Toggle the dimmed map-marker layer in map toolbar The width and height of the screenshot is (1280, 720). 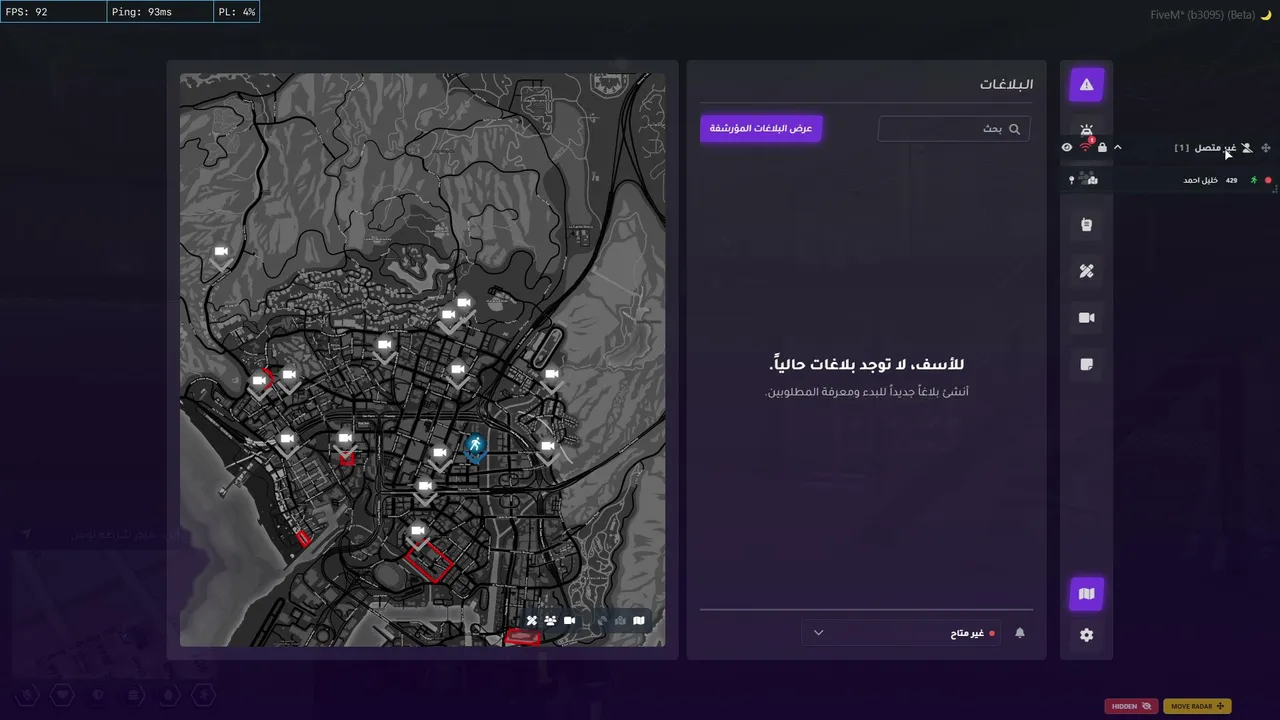620,621
